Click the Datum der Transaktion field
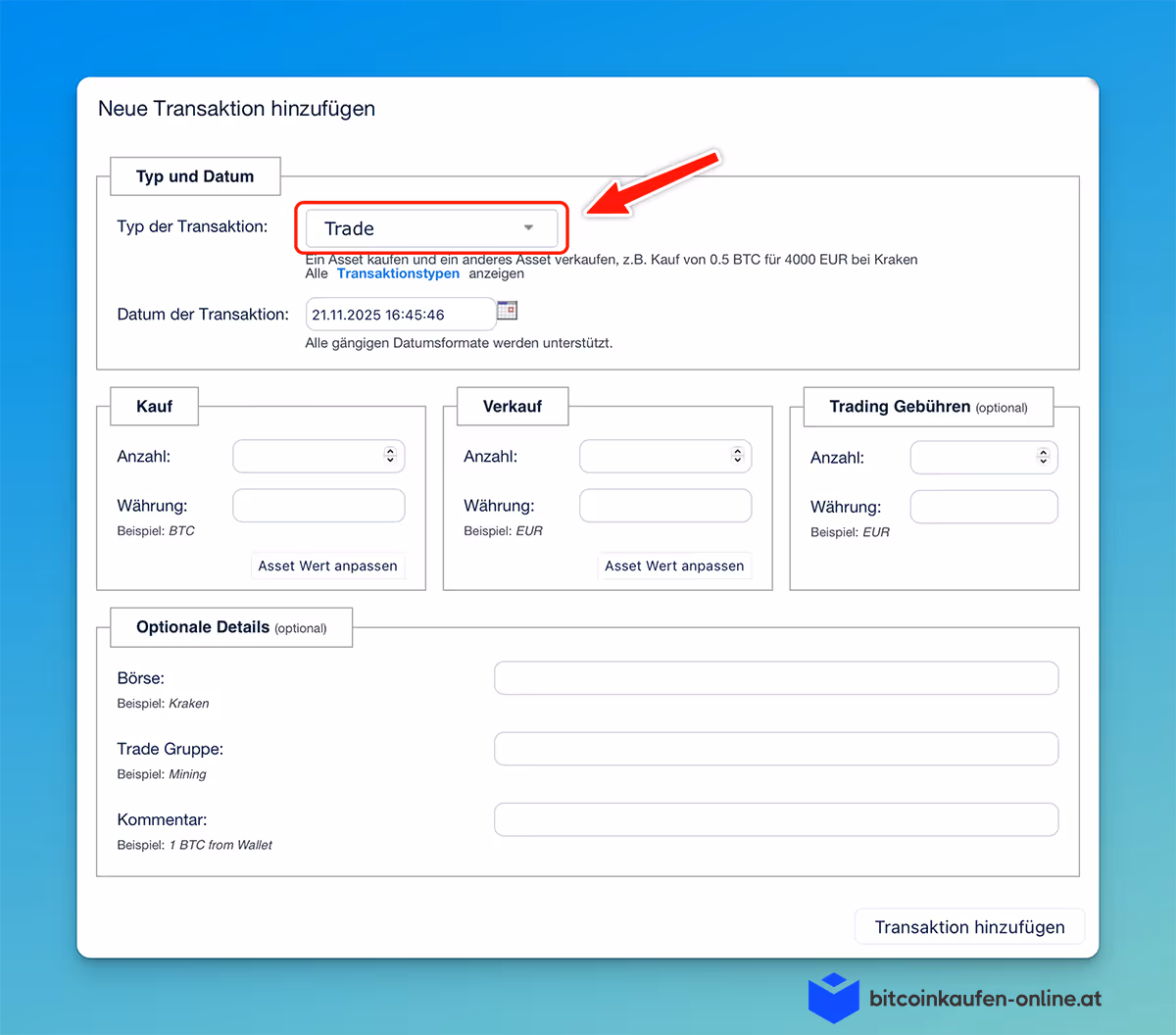1176x1035 pixels. [x=402, y=314]
